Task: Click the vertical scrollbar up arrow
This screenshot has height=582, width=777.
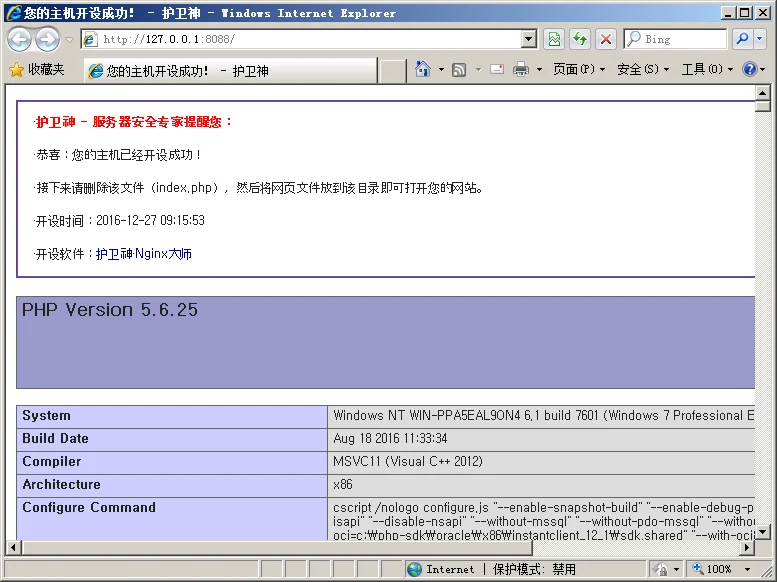Action: point(762,93)
